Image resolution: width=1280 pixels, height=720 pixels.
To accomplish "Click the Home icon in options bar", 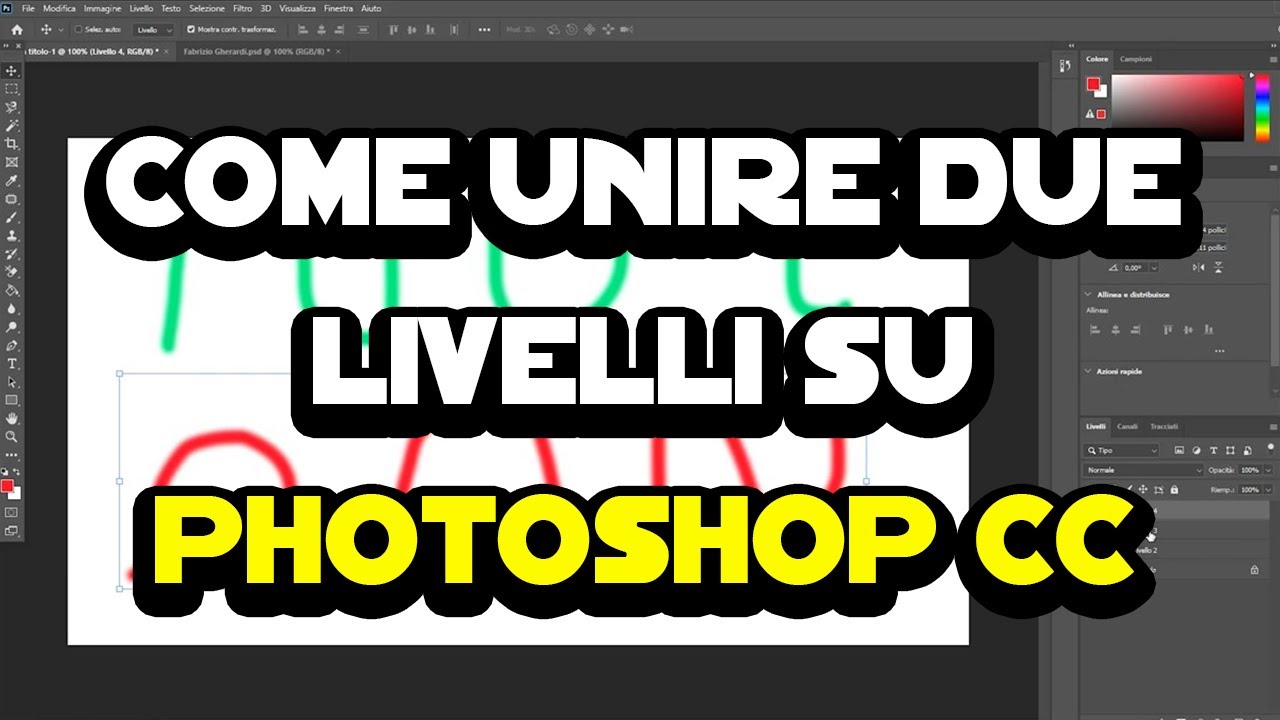I will tap(16, 30).
